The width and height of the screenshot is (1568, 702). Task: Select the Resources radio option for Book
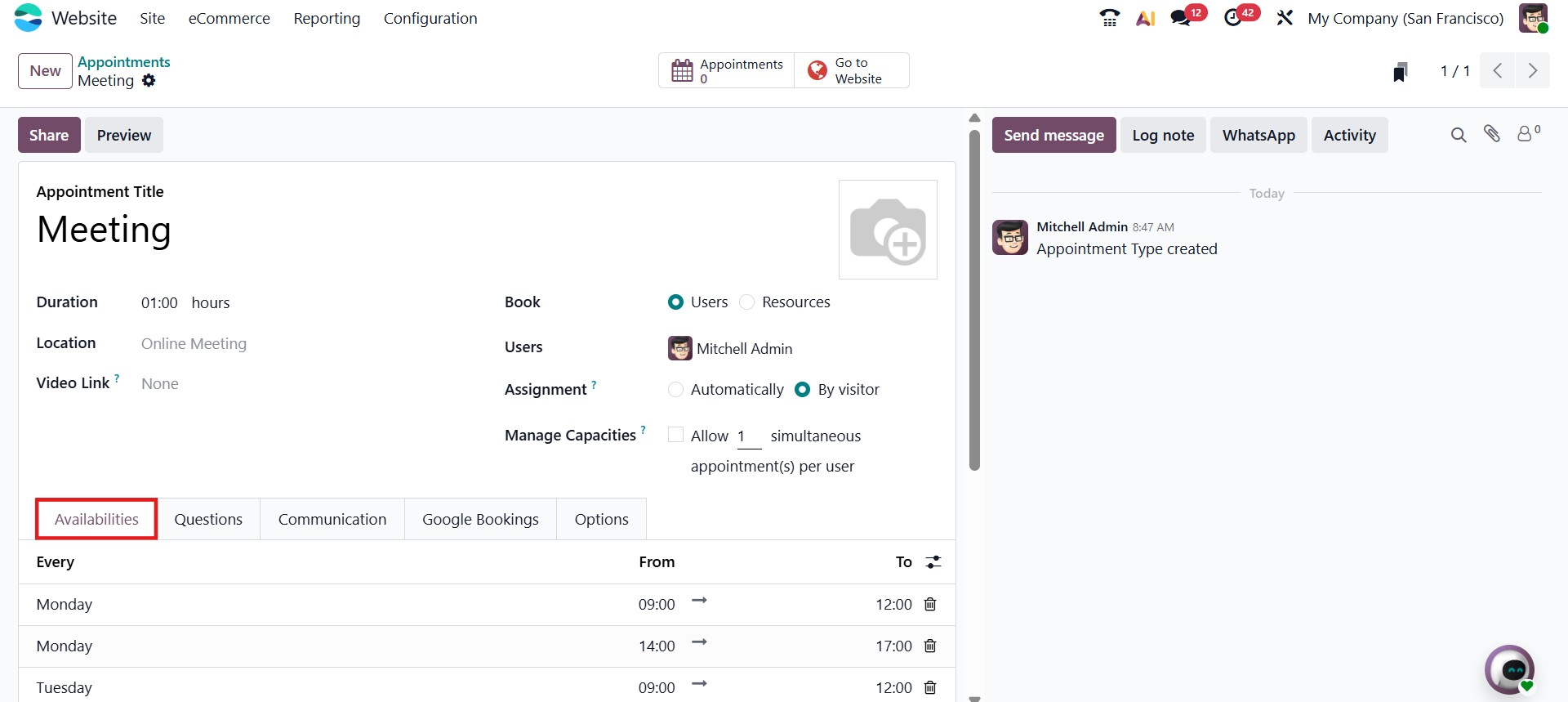[x=746, y=302]
